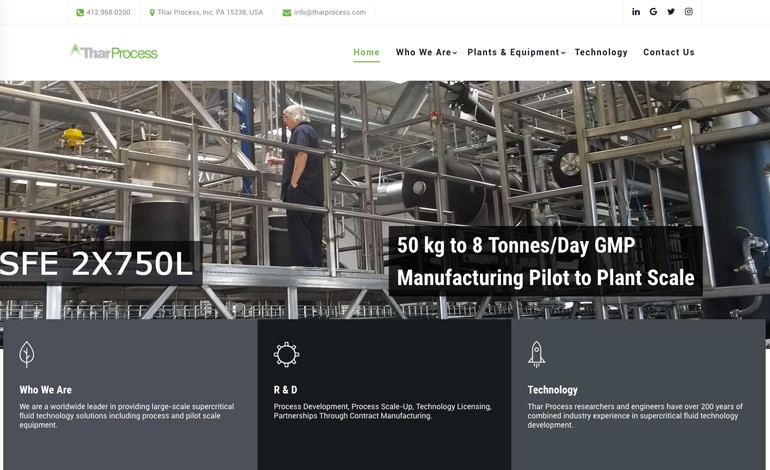Screen dimensions: 770x470
Task: Click the address Thar Process, Inc. PA 15238
Action: click(x=210, y=12)
